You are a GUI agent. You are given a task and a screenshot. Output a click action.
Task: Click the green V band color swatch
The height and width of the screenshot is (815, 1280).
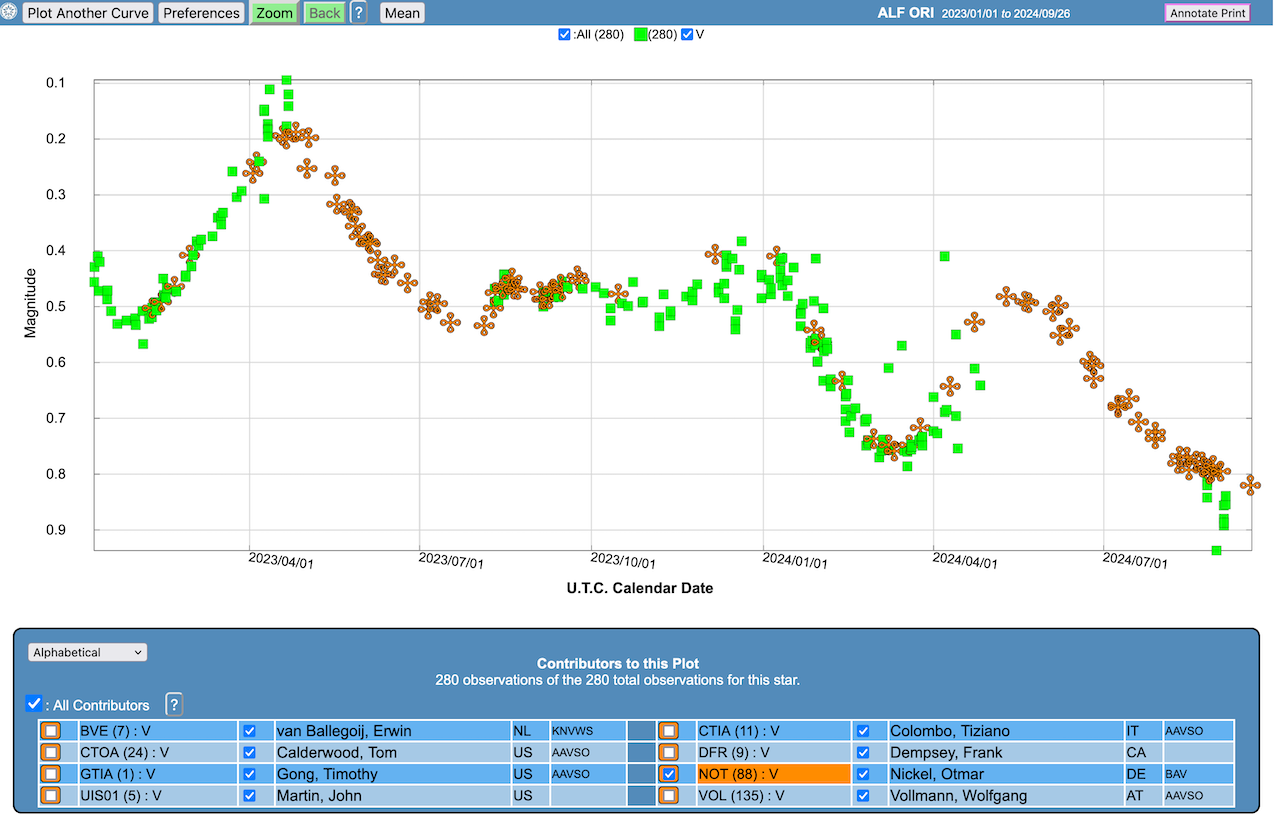(x=640, y=35)
